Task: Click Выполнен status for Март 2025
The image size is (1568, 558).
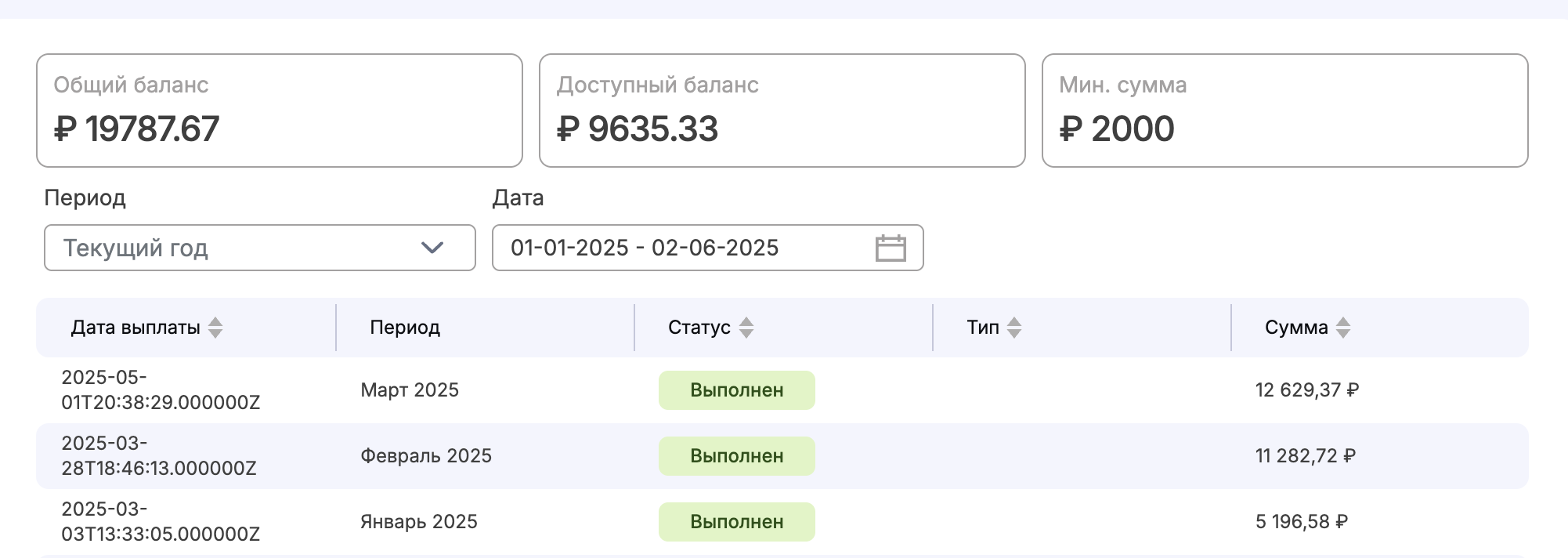Action: point(736,390)
